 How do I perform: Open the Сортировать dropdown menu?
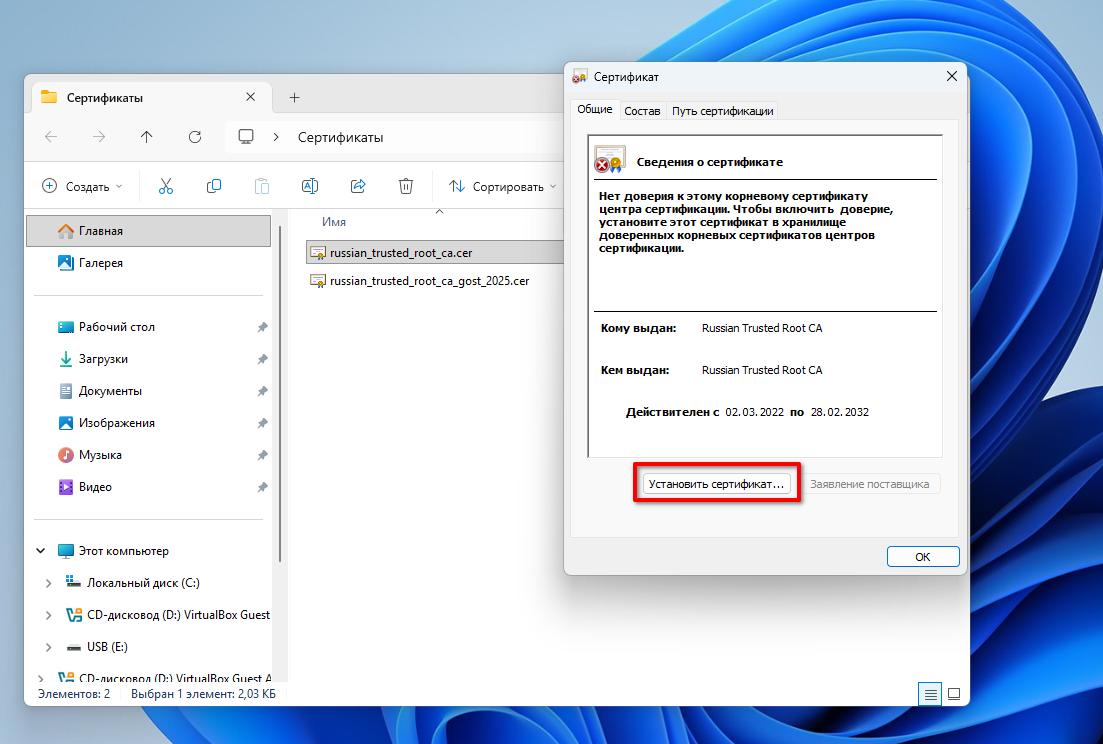tap(502, 186)
